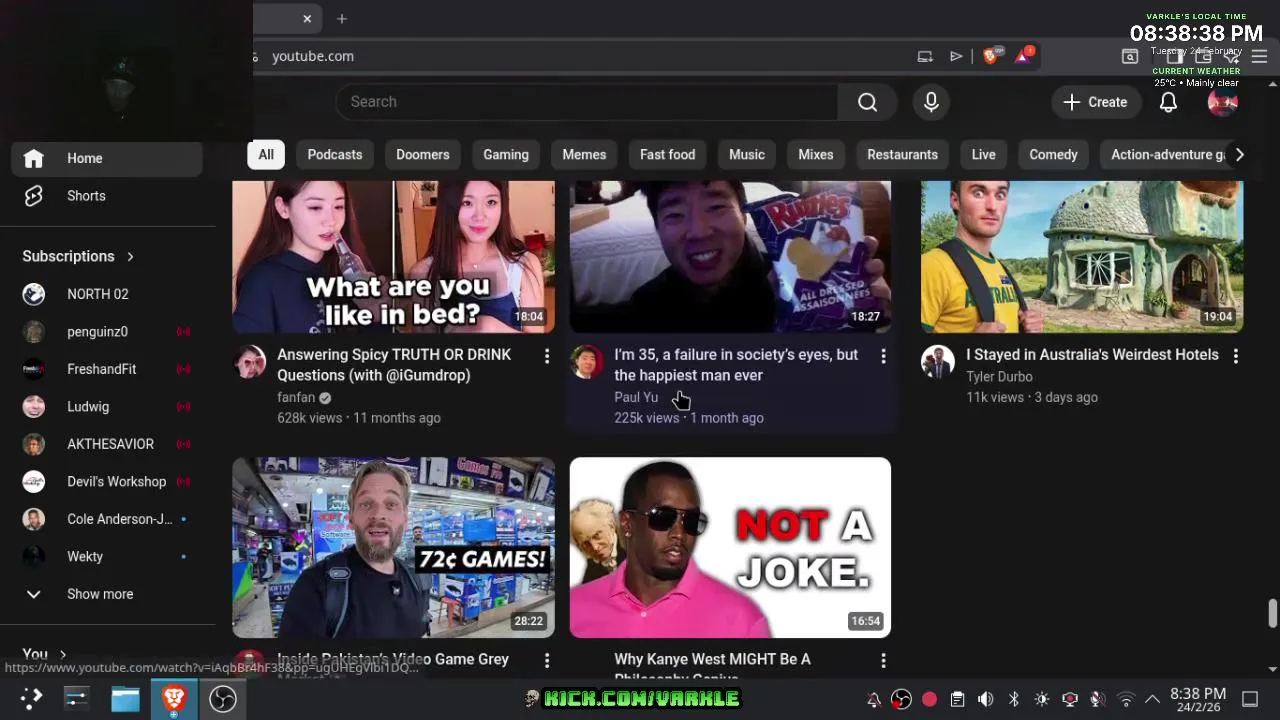Open Brave browser in taskbar
The width and height of the screenshot is (1280, 720).
point(174,698)
